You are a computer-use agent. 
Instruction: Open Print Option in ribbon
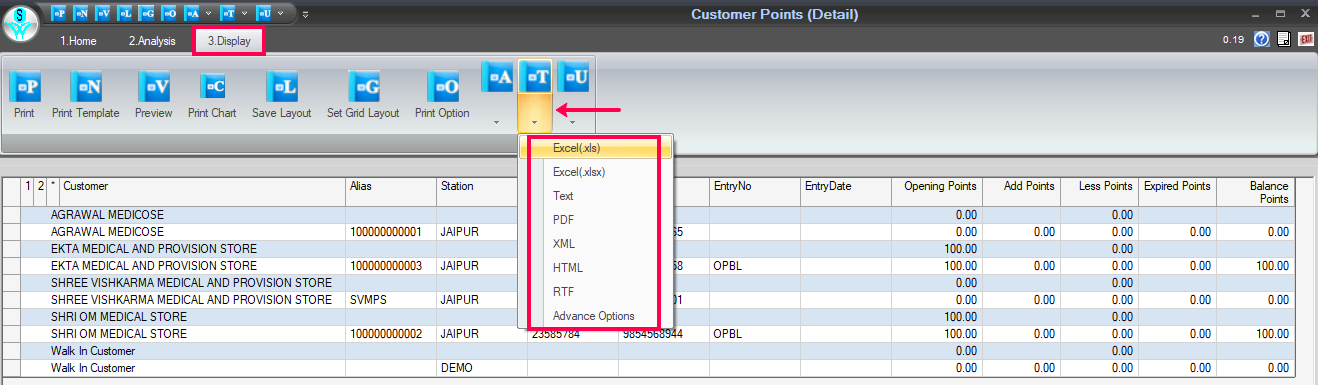(442, 88)
